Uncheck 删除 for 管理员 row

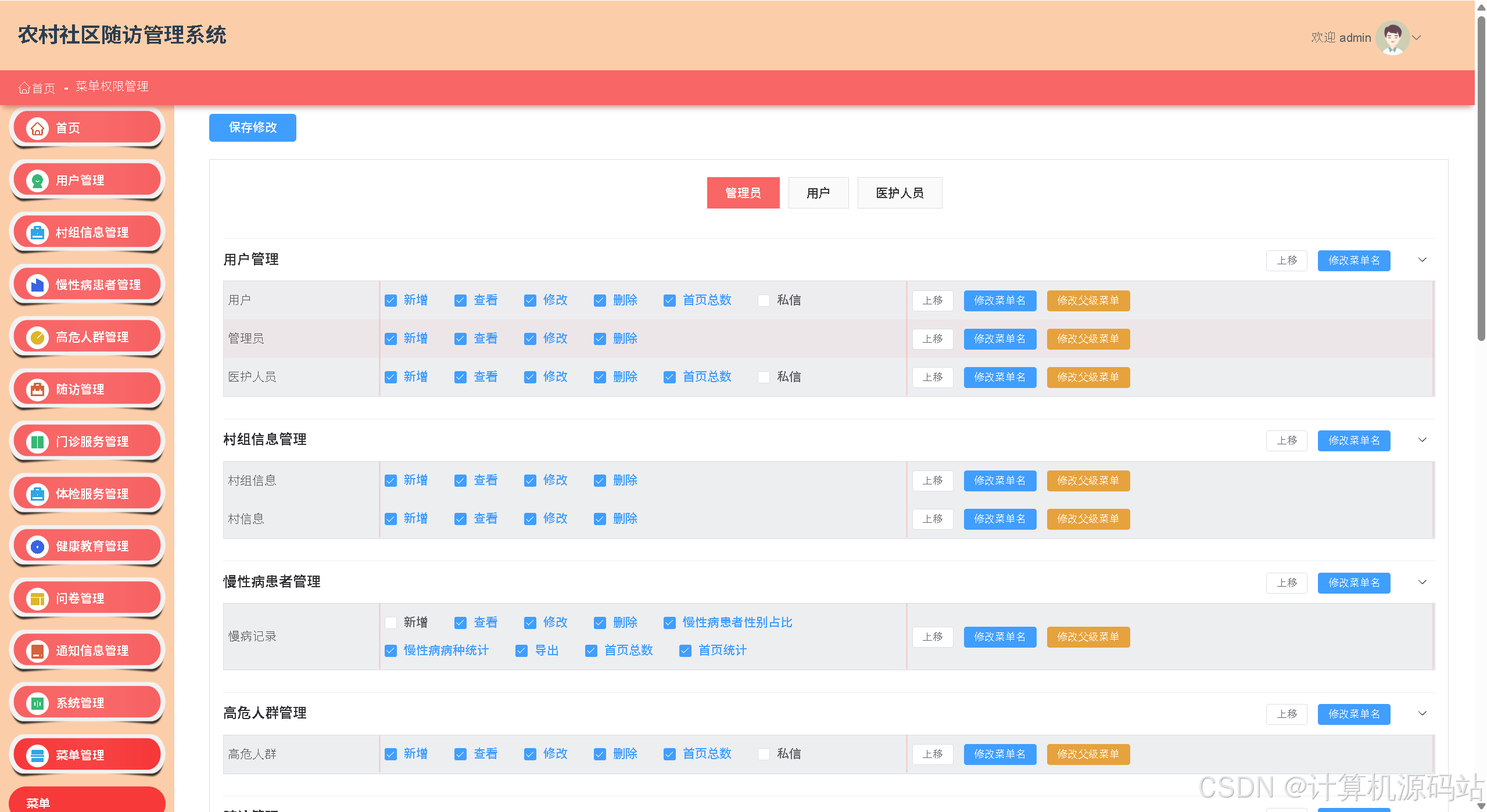[600, 339]
